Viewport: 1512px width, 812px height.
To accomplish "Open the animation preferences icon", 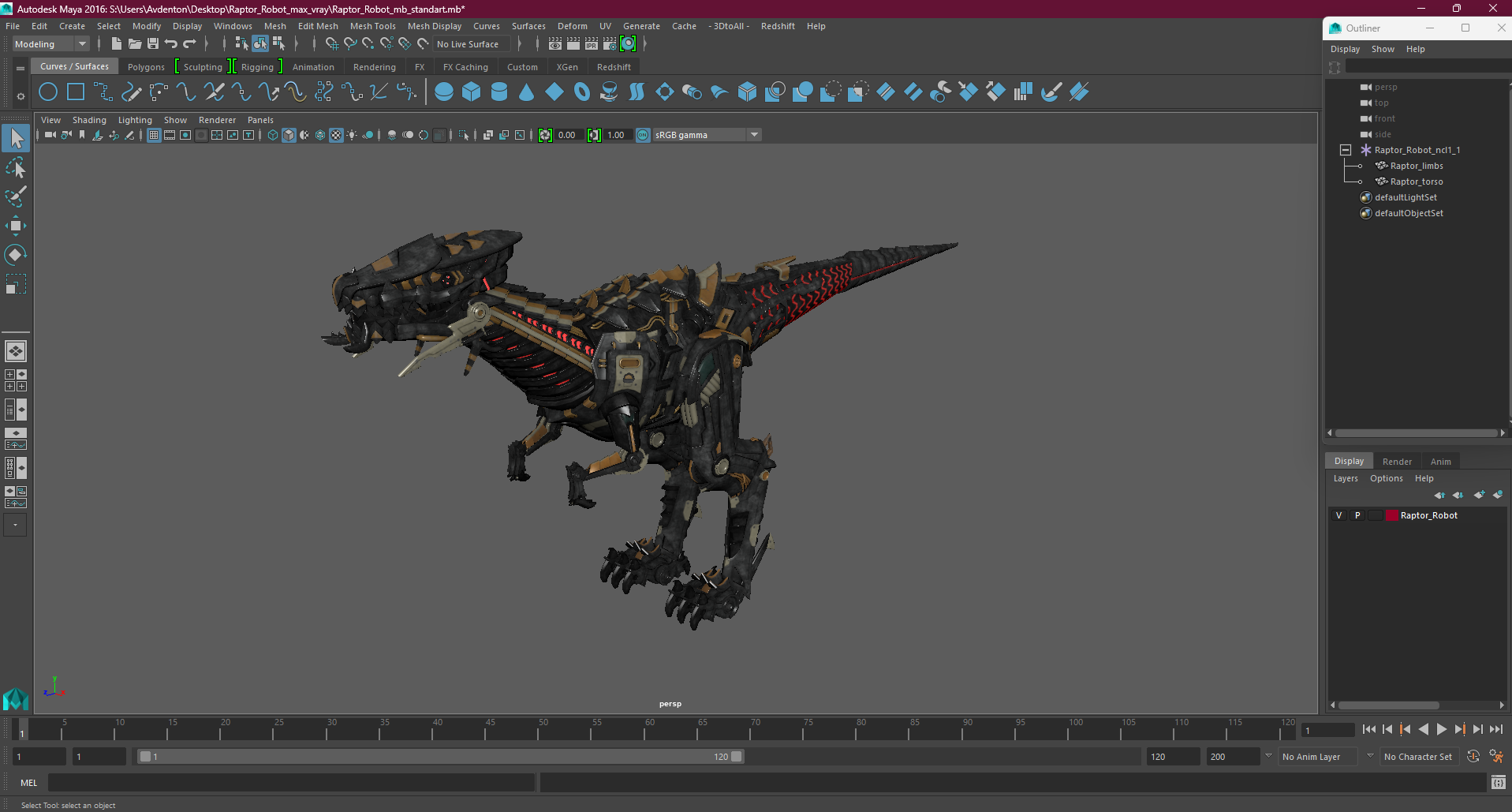I will click(x=1496, y=757).
